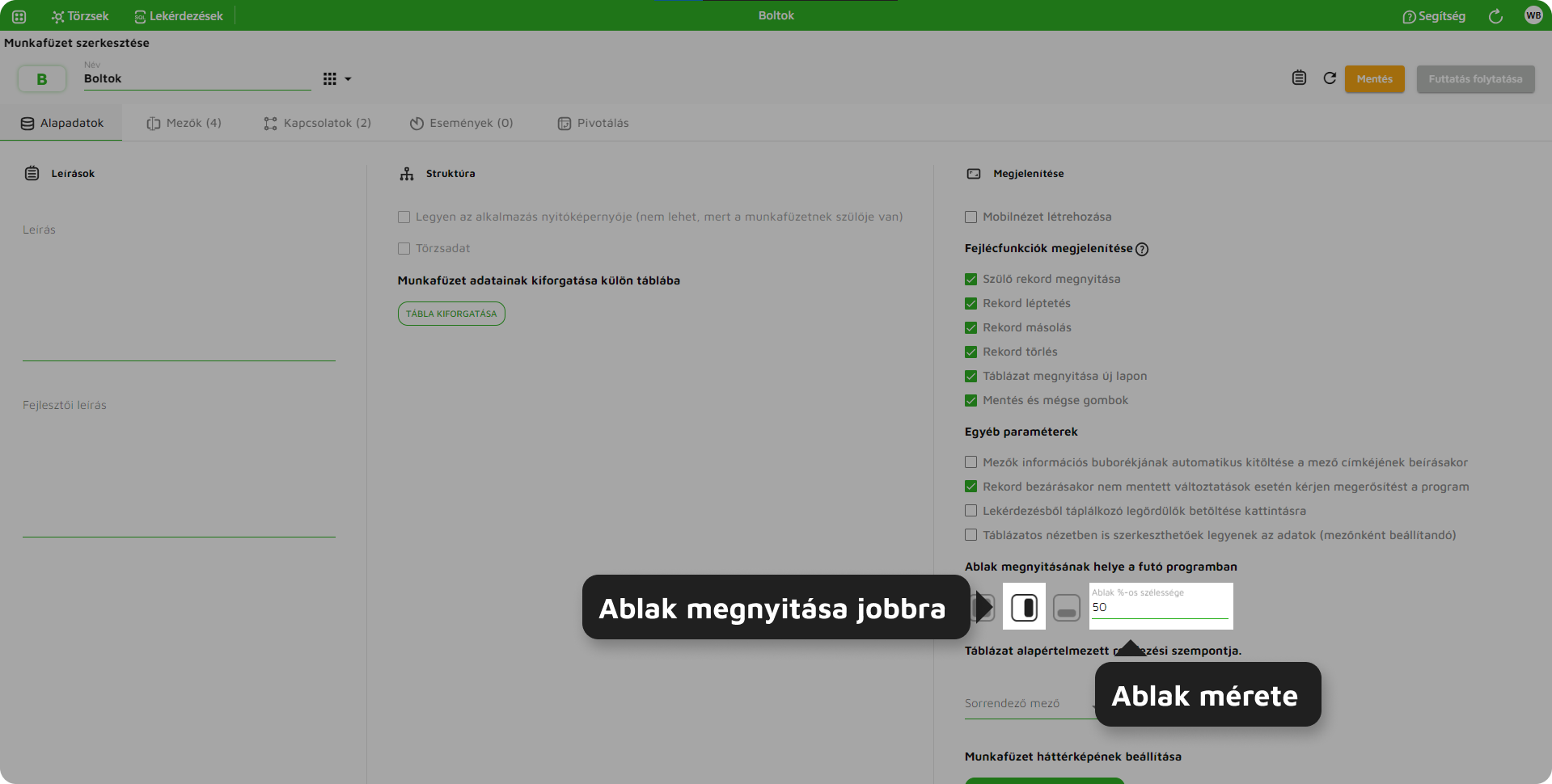
Task: Enable Mezők információs buborékjának automatikus kitöltése
Action: 971,462
